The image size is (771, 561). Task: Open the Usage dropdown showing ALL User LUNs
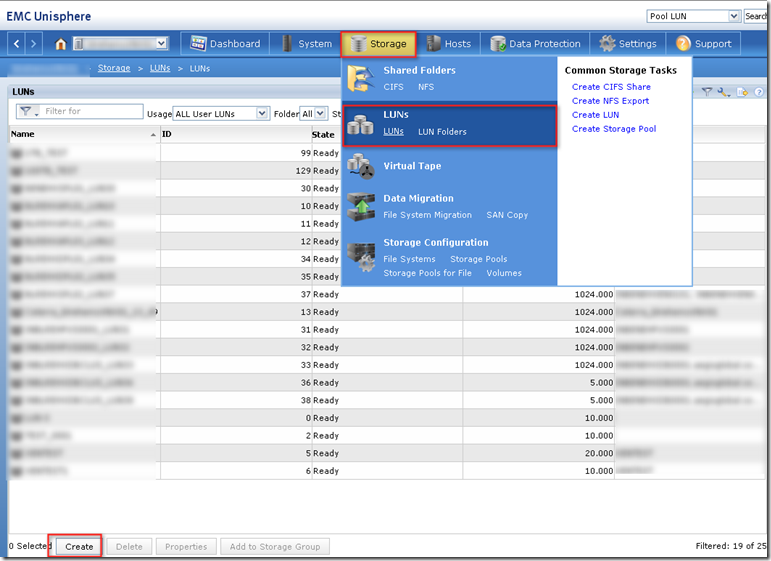point(221,114)
